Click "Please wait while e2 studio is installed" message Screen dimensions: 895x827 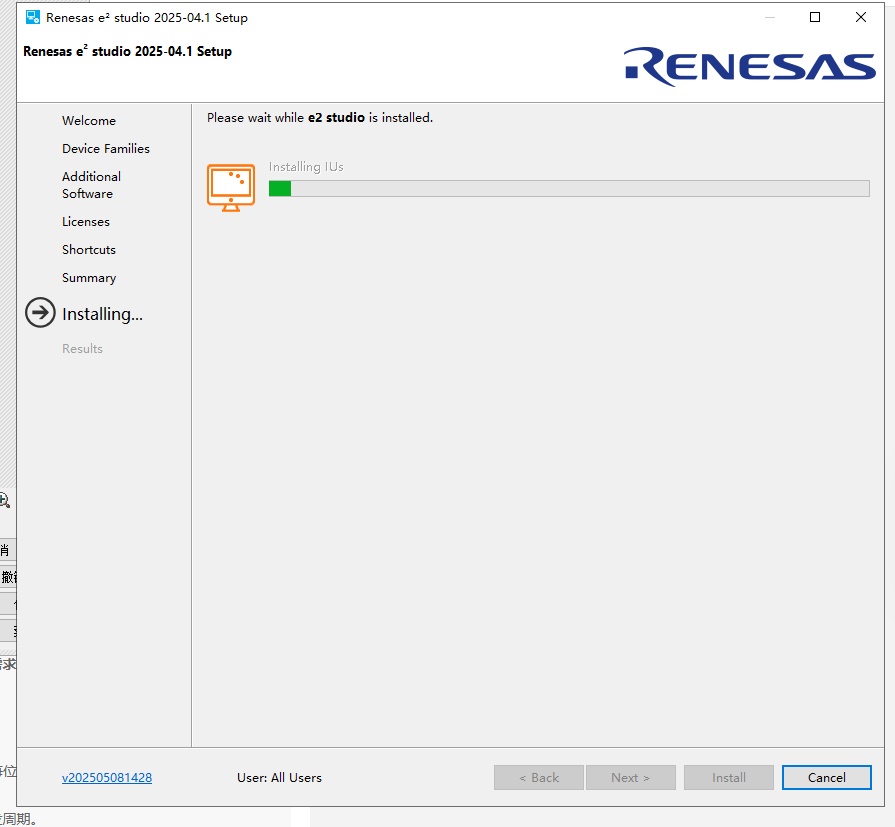(320, 118)
